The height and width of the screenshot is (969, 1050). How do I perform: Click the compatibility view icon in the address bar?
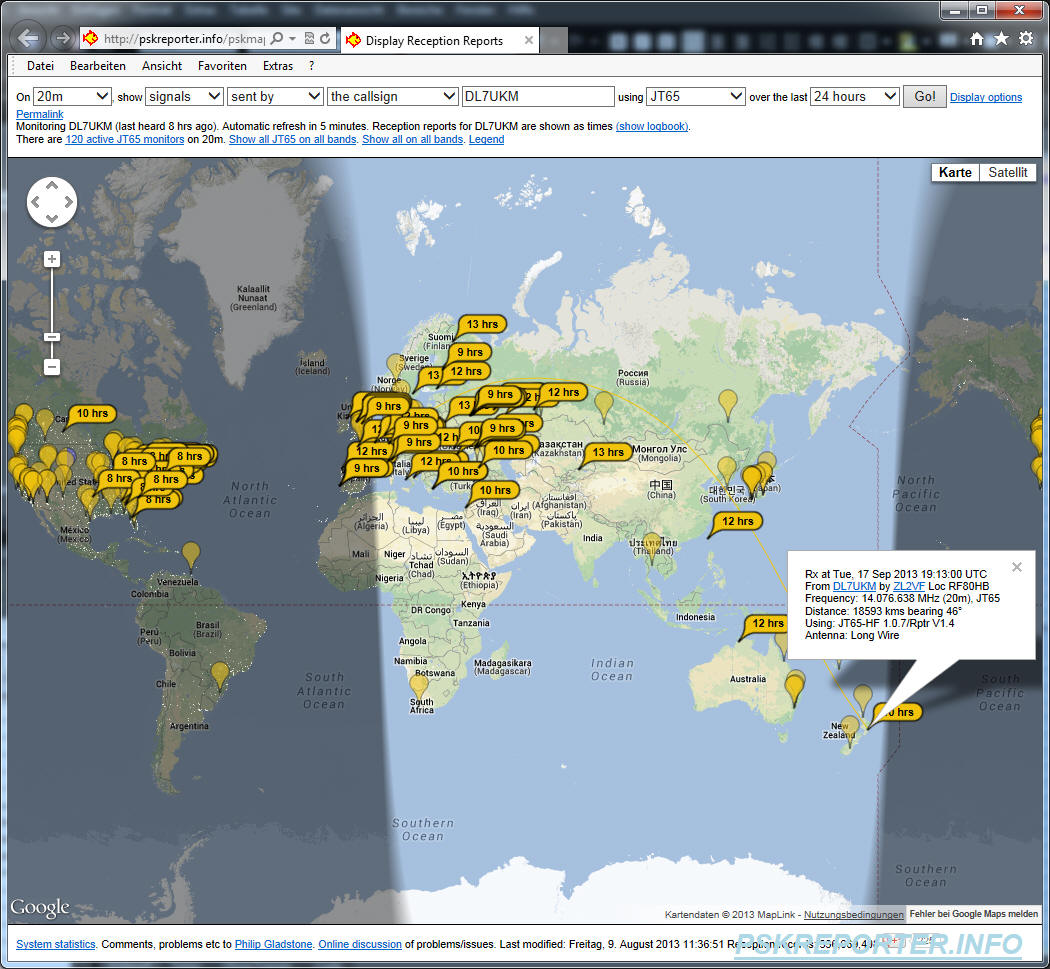coord(309,38)
